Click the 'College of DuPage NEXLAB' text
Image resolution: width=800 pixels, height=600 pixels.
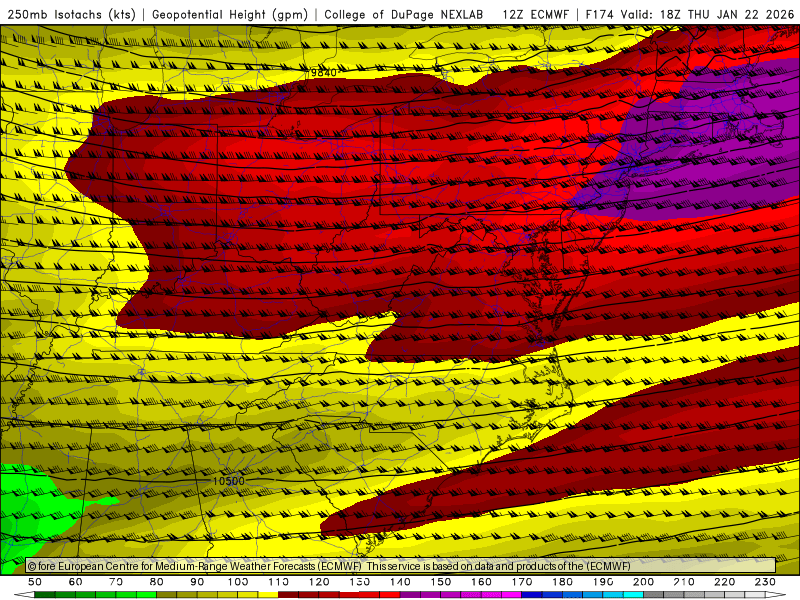click(404, 15)
